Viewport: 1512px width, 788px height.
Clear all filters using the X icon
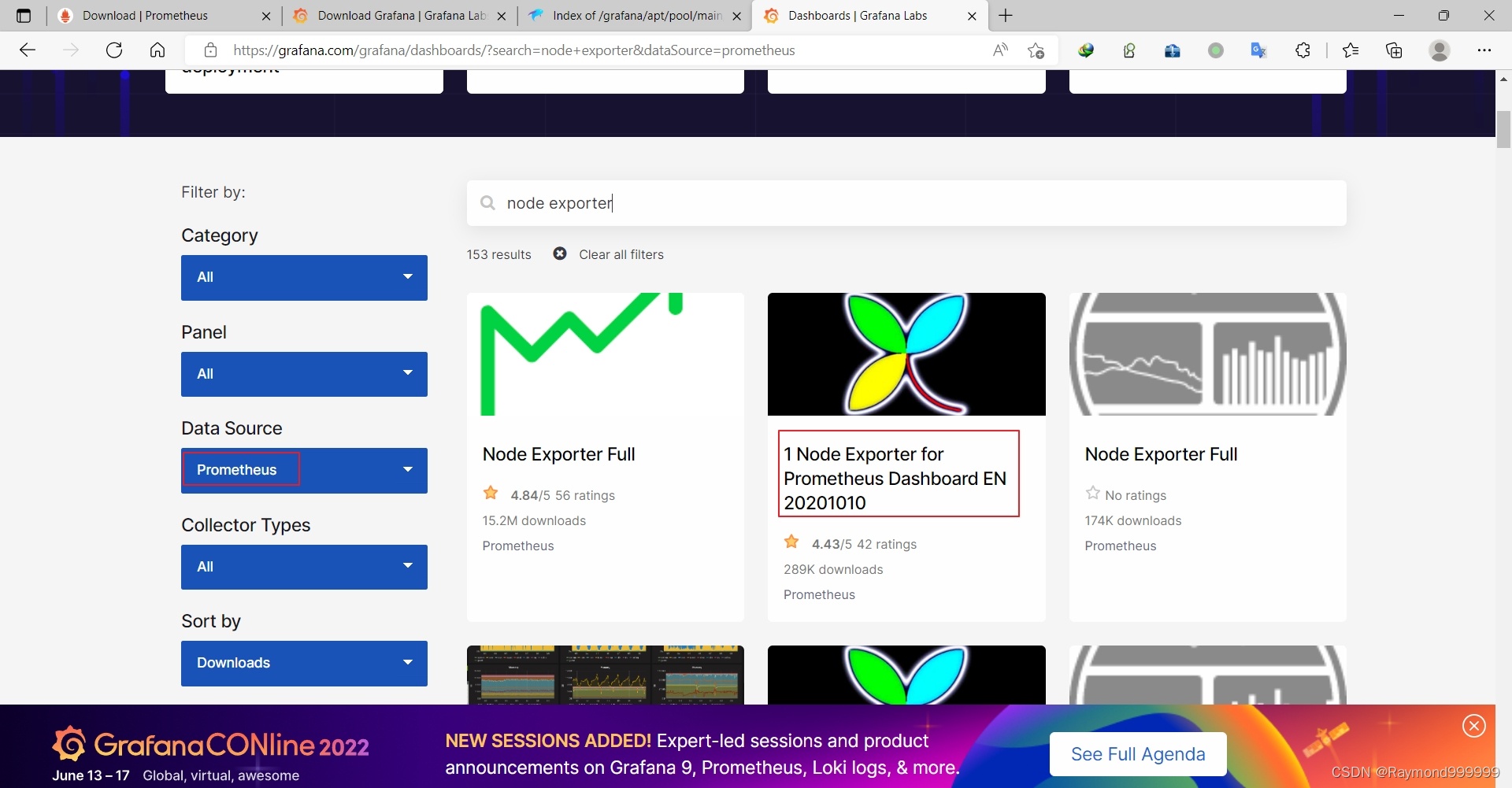pos(560,253)
